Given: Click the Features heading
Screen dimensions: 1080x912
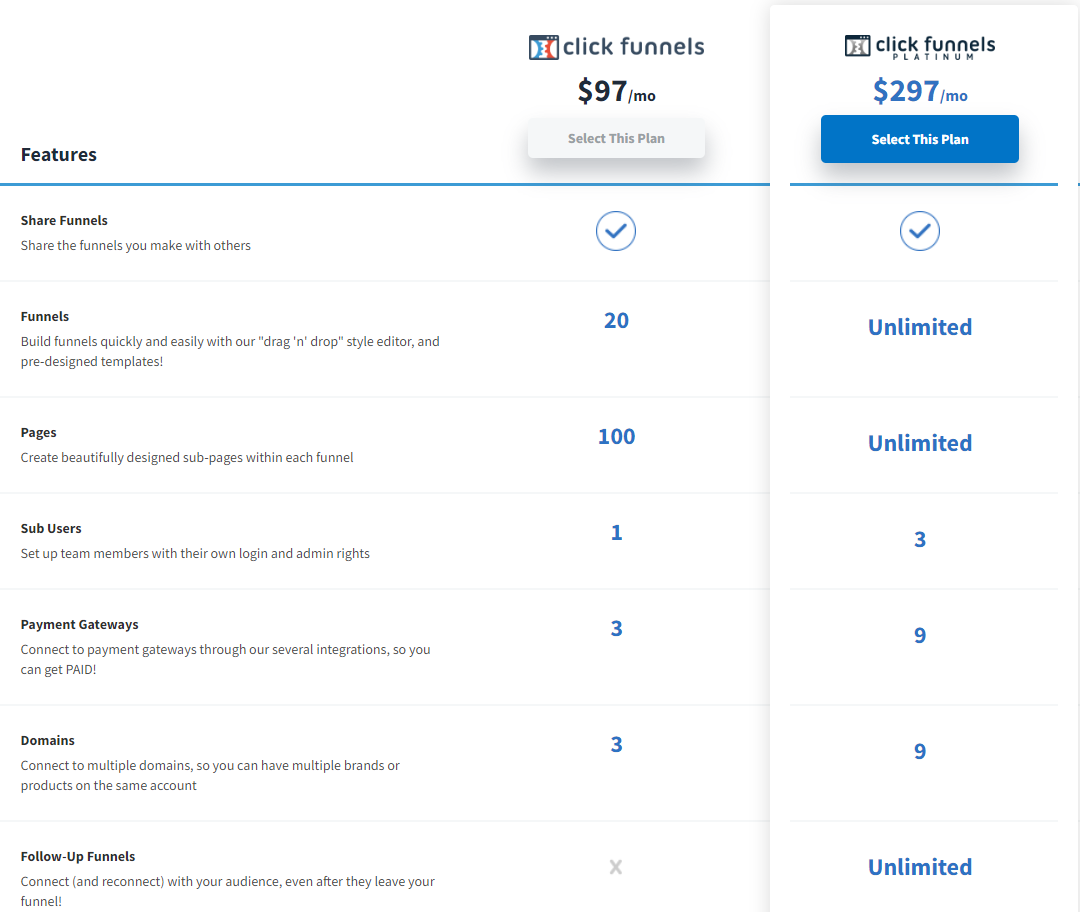Looking at the screenshot, I should coord(58,154).
